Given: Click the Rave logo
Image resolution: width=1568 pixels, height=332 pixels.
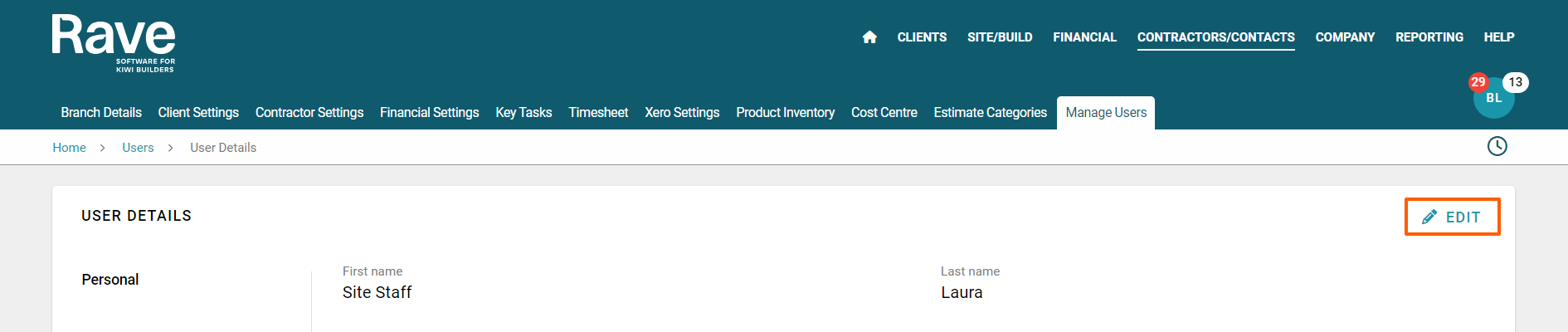Looking at the screenshot, I should click(114, 43).
